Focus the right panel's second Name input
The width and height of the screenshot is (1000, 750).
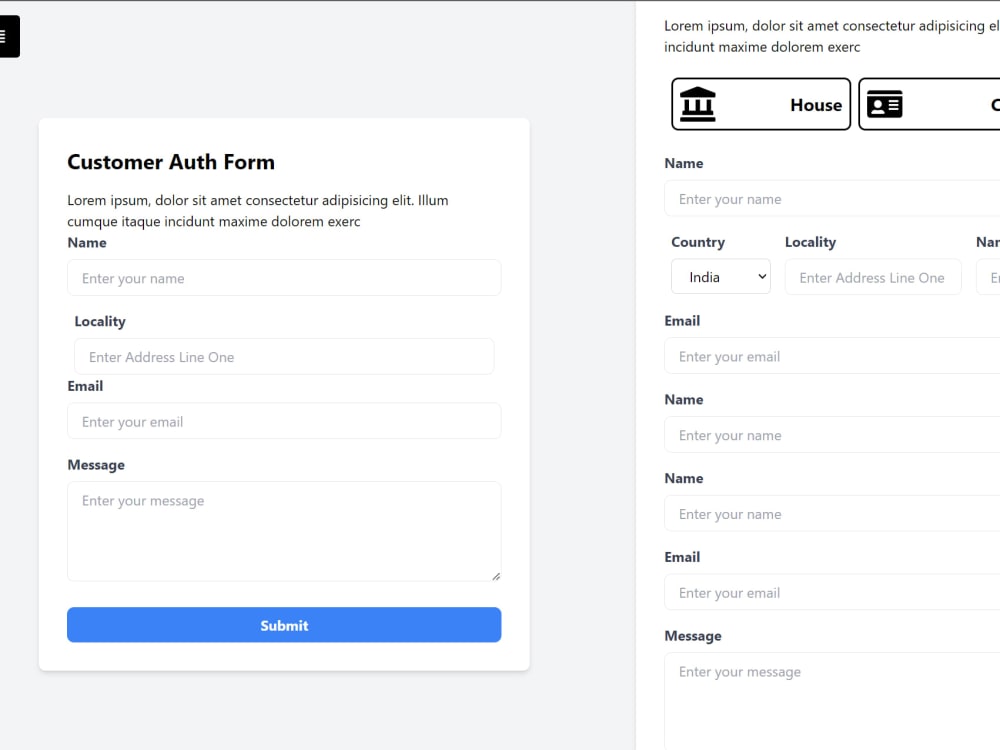point(832,435)
